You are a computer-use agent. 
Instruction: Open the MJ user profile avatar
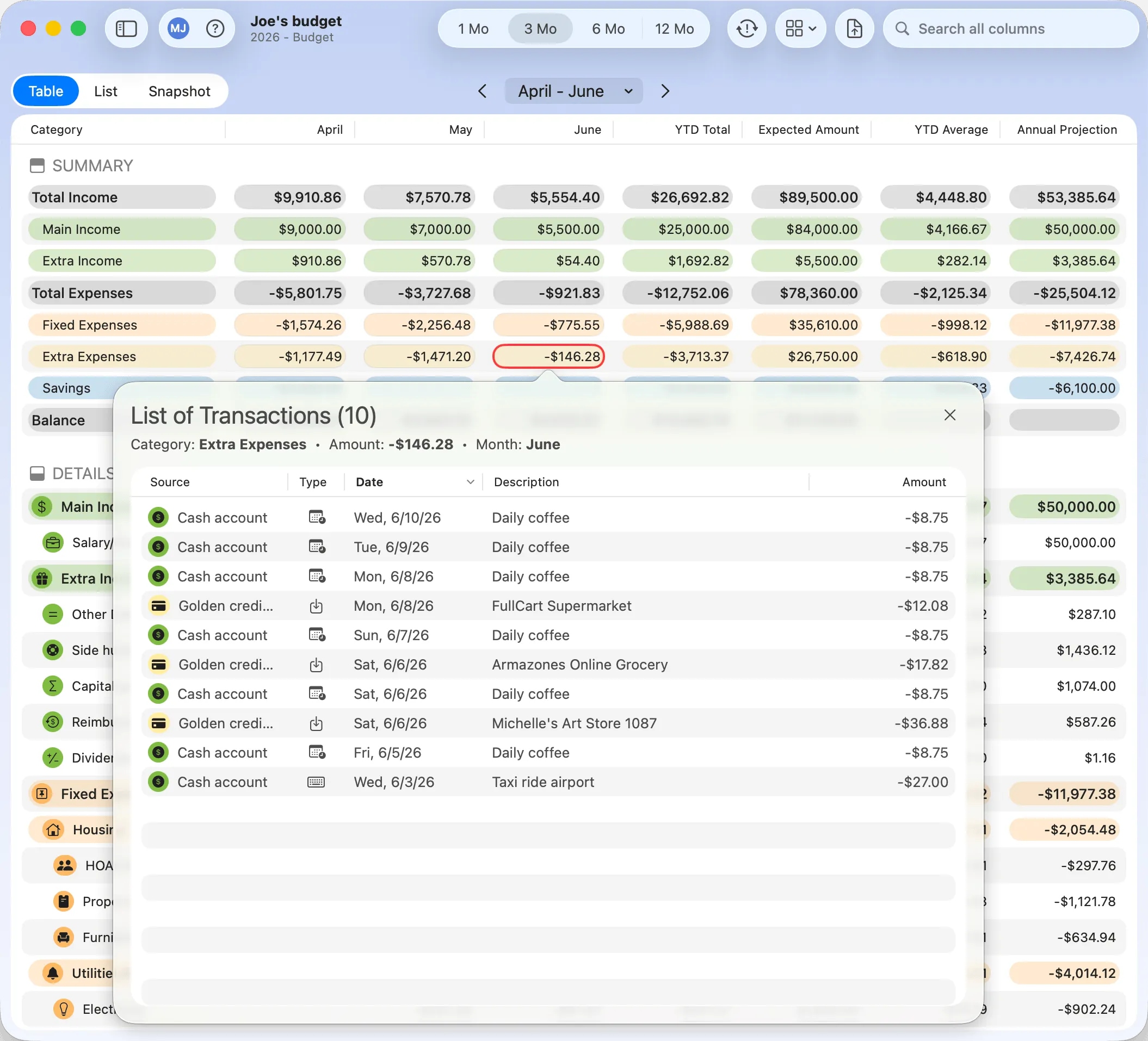click(178, 28)
